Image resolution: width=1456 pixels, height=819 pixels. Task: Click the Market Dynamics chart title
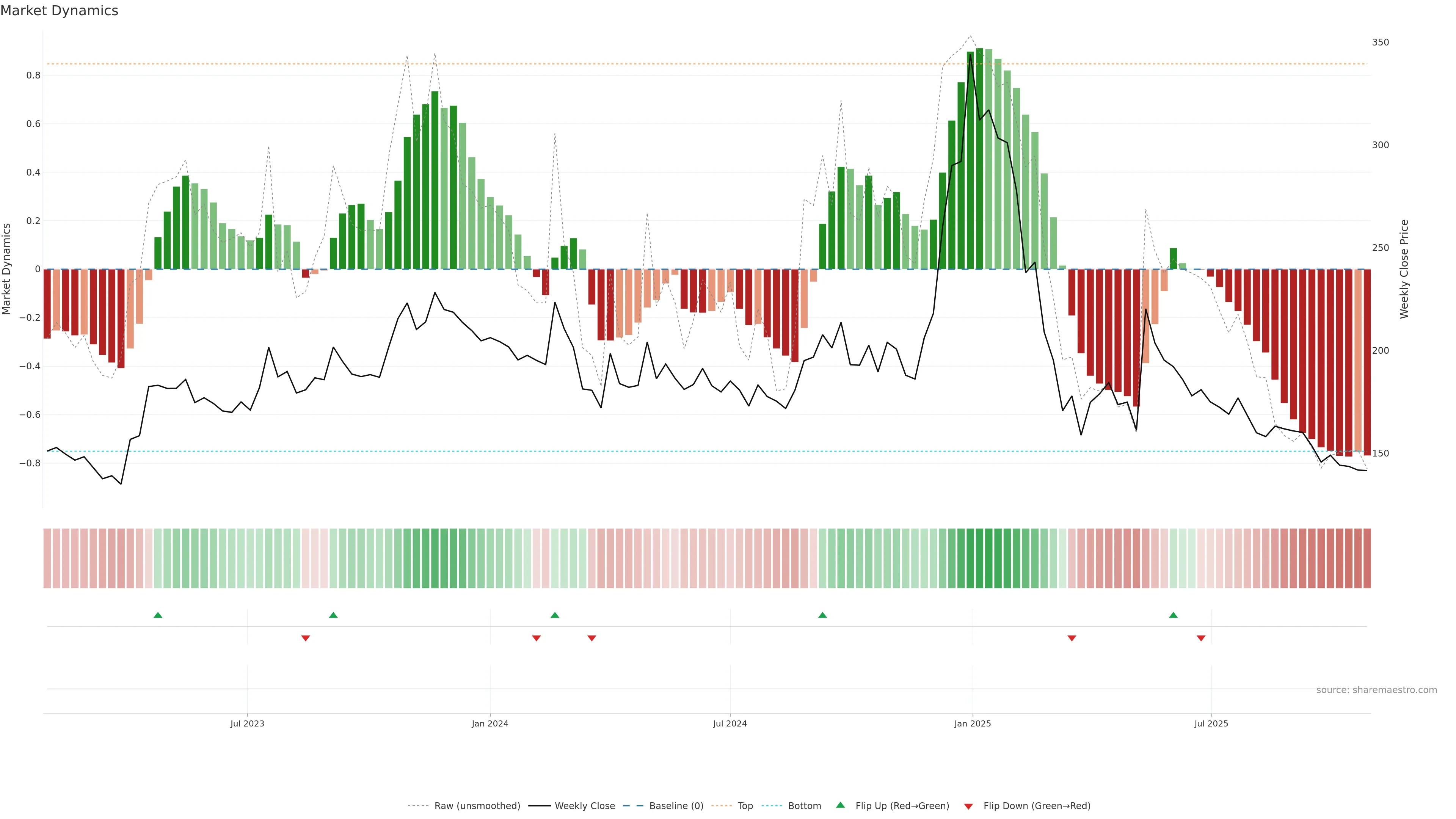pos(60,11)
